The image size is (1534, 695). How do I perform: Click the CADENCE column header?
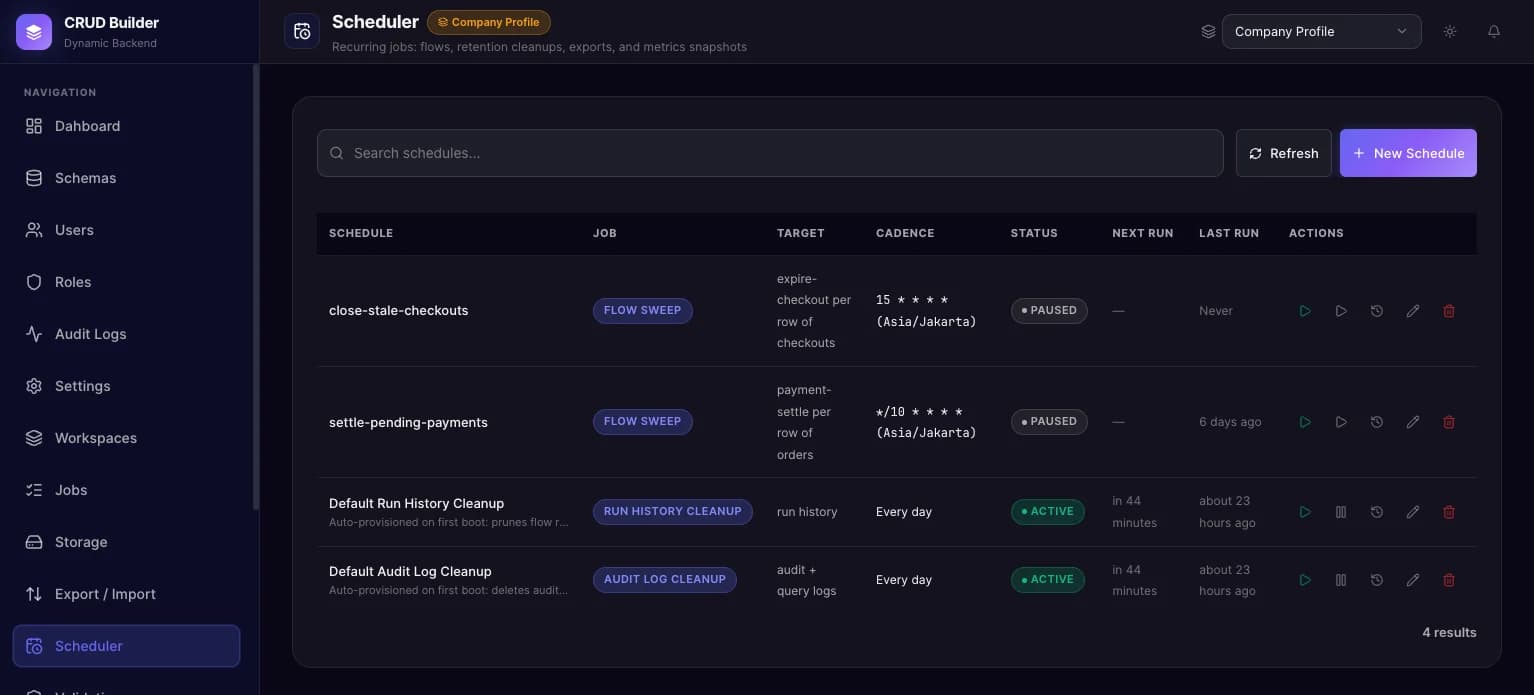[905, 233]
